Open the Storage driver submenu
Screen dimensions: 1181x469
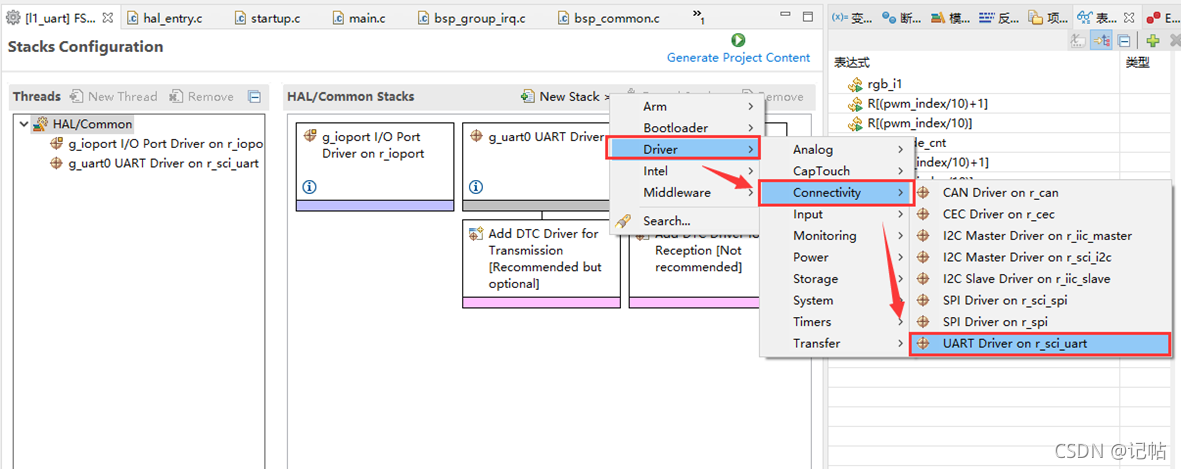(x=836, y=279)
